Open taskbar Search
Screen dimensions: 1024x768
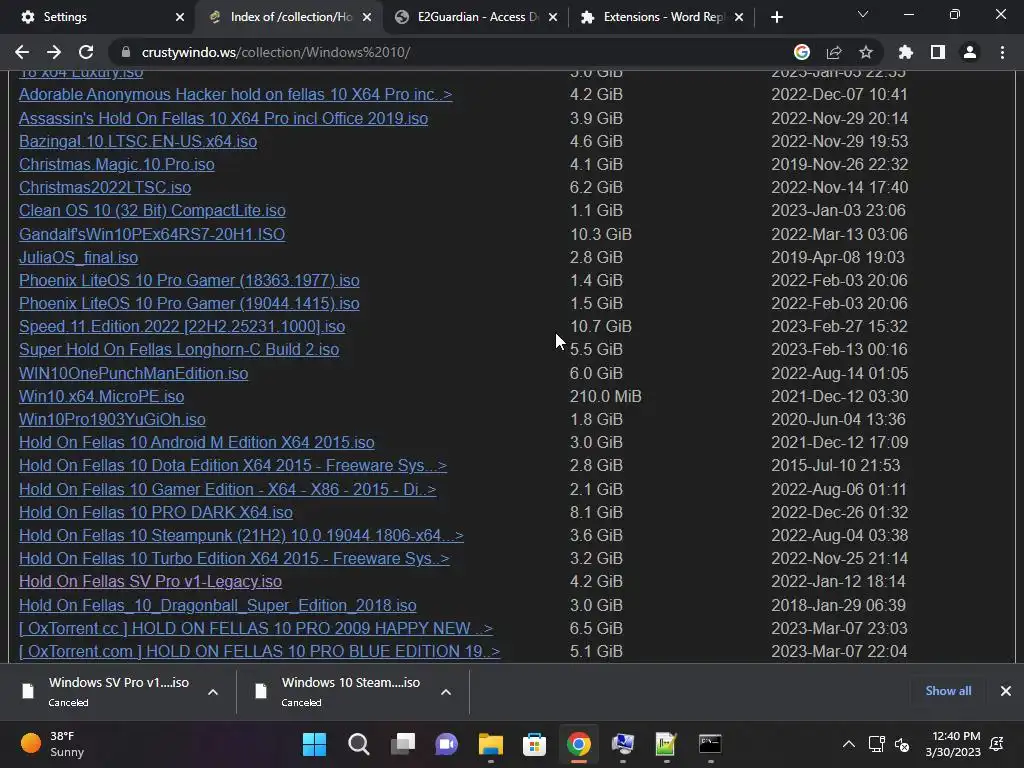coord(359,744)
